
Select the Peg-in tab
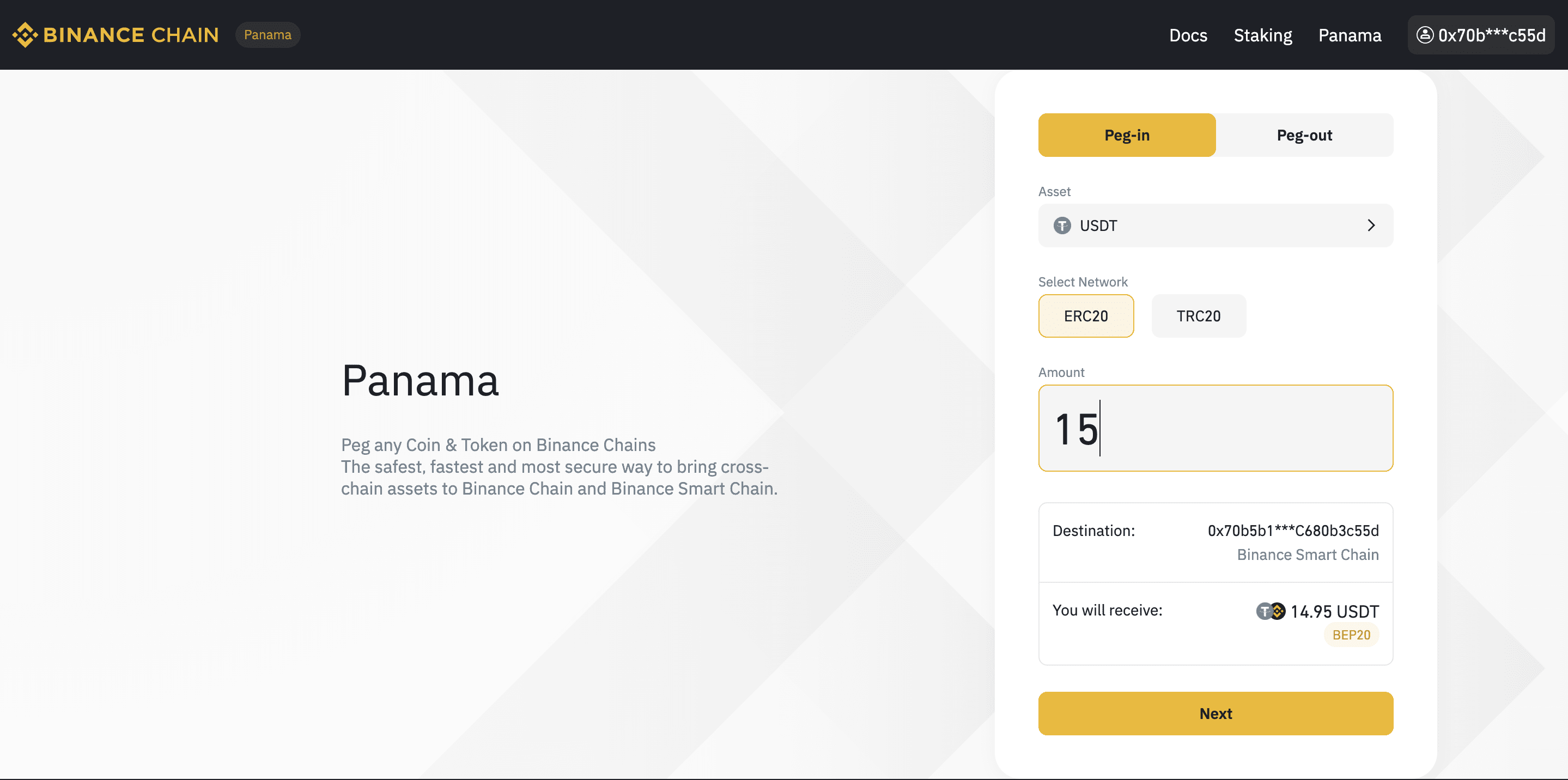1127,135
